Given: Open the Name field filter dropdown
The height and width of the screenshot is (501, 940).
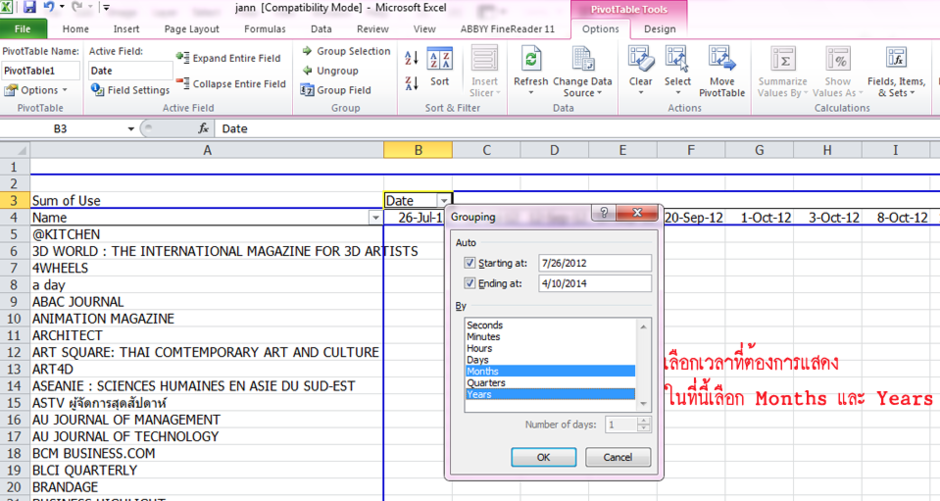Looking at the screenshot, I should pos(375,218).
